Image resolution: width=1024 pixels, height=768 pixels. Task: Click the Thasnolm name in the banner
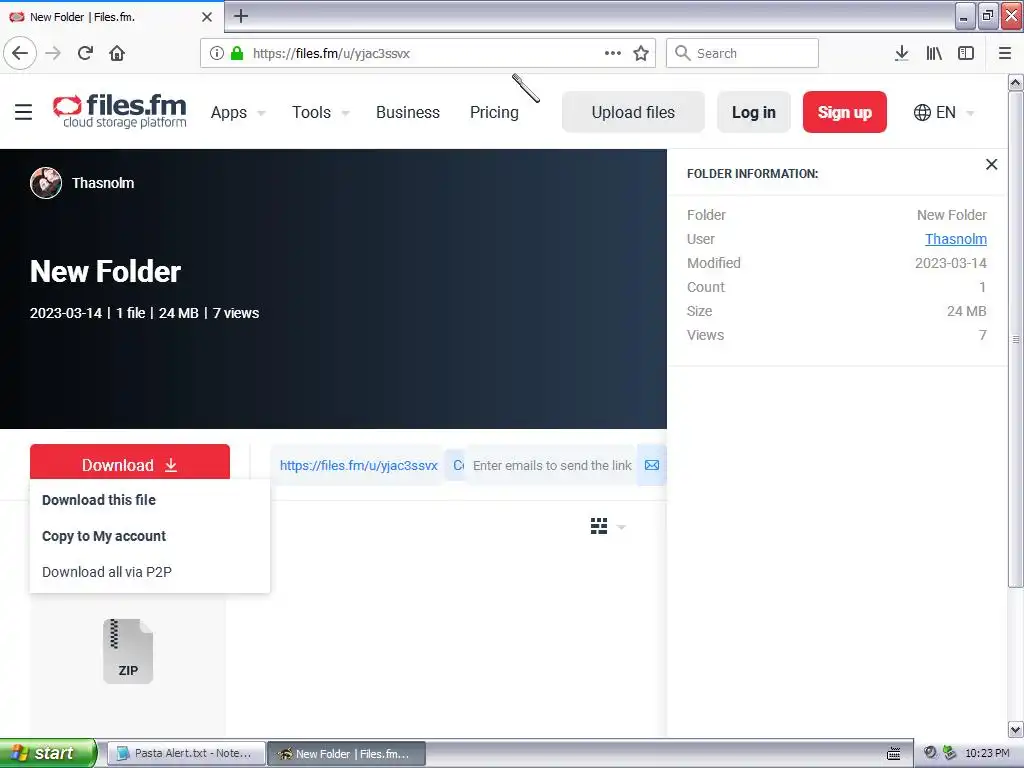pos(103,183)
